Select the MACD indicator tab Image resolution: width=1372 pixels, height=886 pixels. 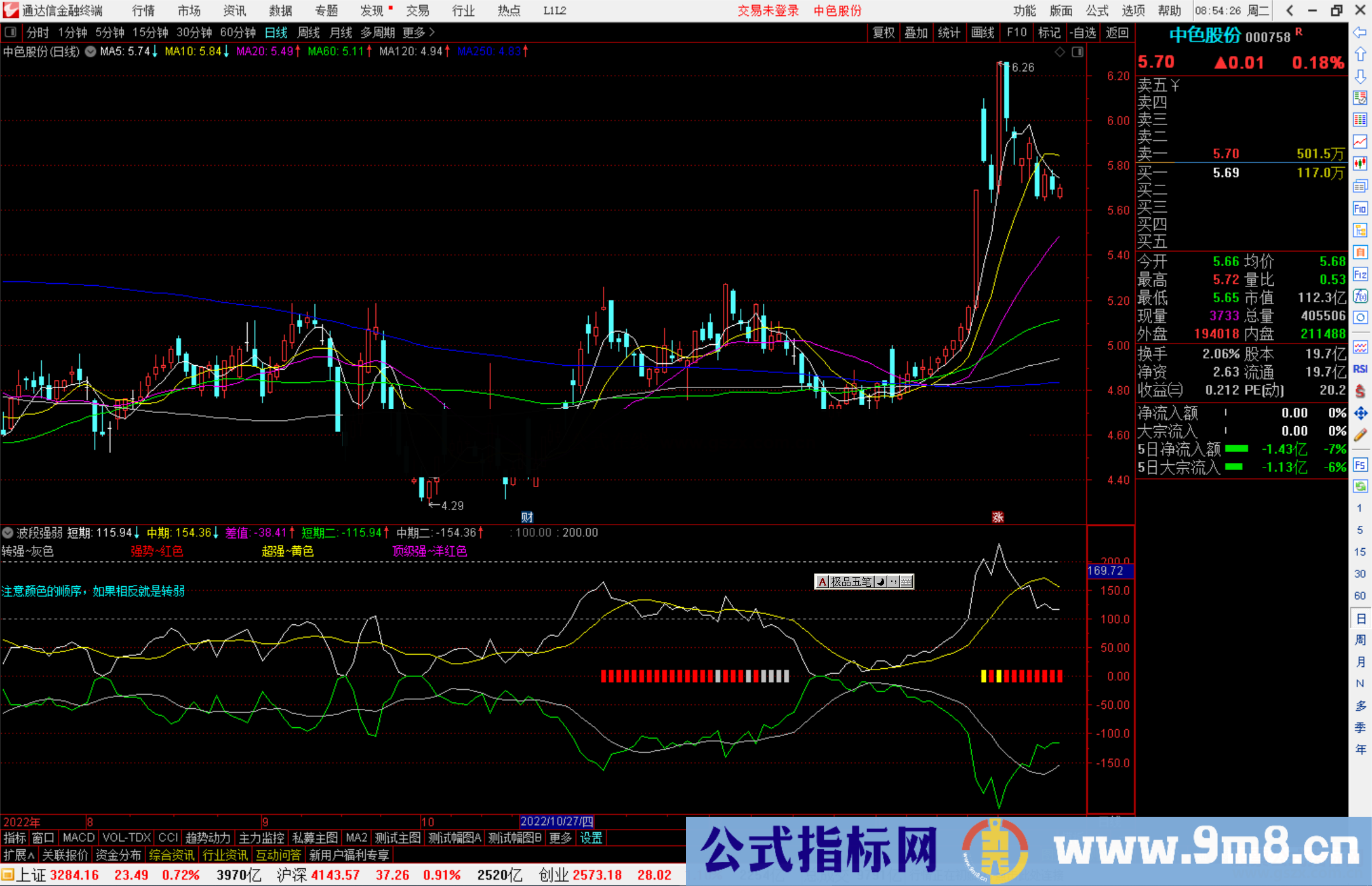click(x=79, y=838)
